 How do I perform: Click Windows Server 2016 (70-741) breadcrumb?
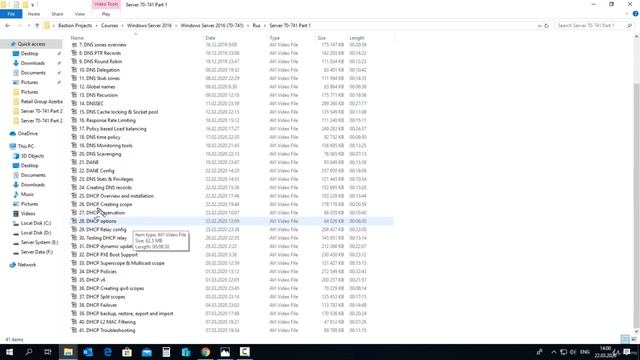coord(212,25)
